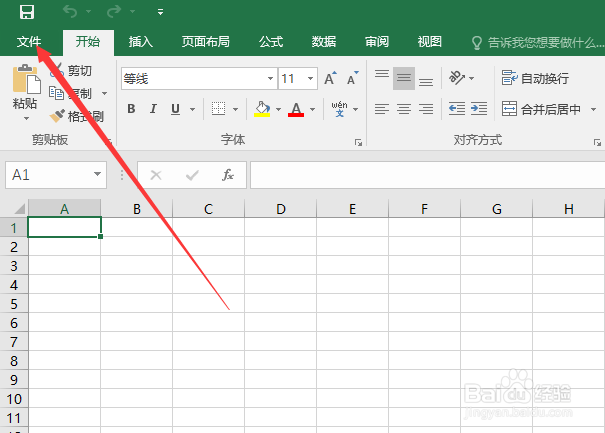Apply red Font Color letter A
605x433 pixels.
tap(296, 109)
